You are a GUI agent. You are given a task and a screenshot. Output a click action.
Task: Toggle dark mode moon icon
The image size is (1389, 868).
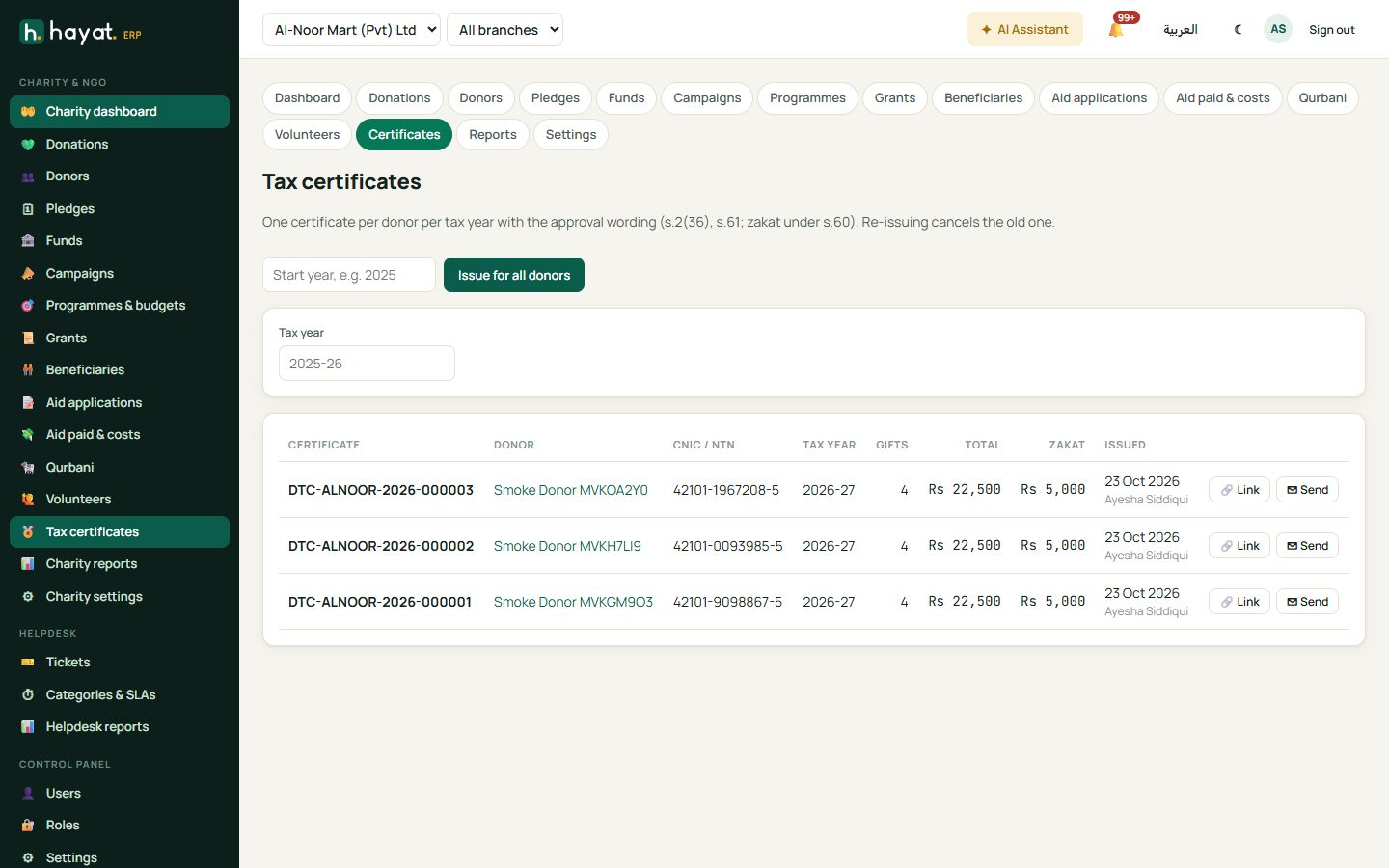tap(1238, 30)
